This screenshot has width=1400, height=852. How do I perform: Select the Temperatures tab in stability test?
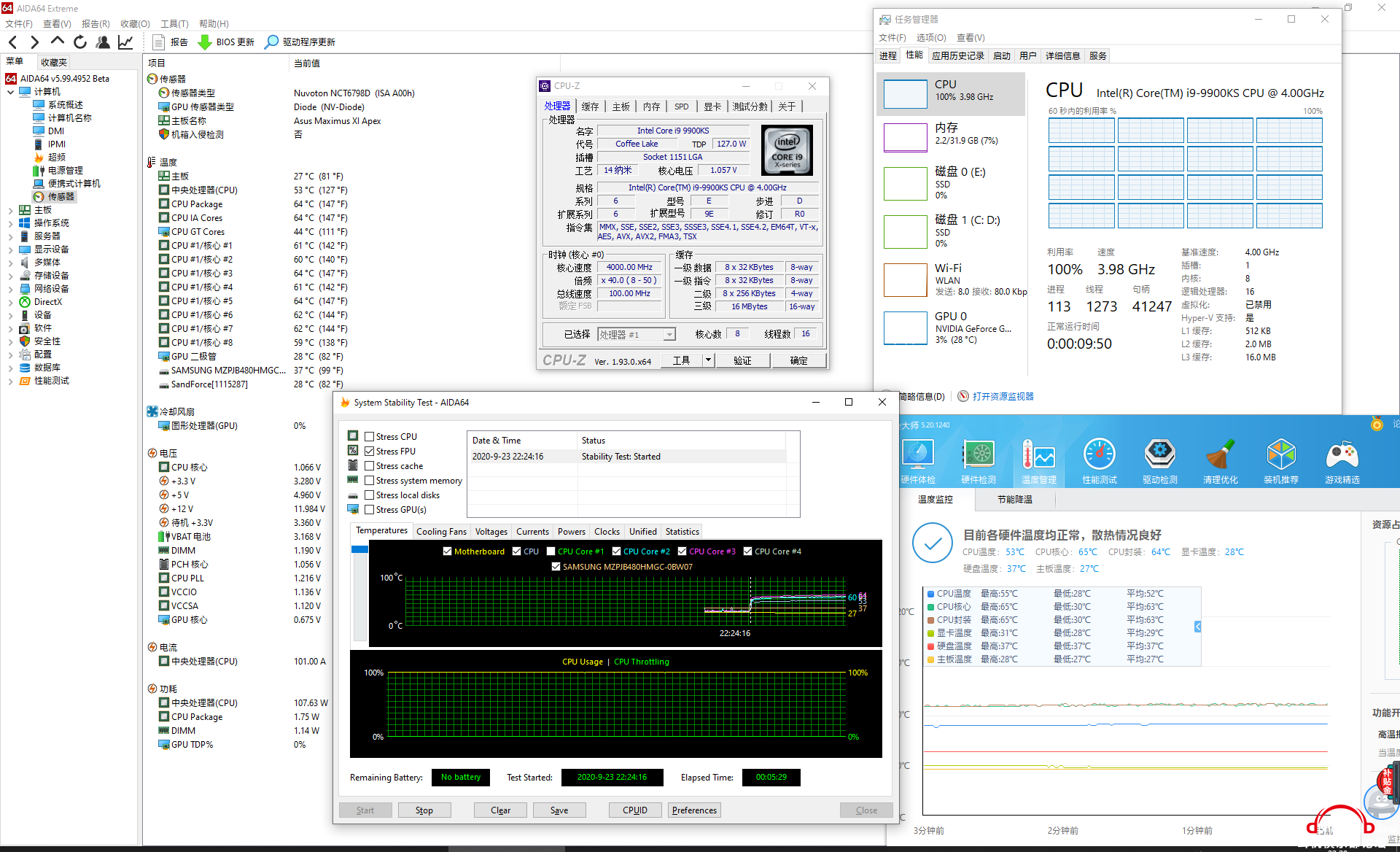(x=380, y=530)
